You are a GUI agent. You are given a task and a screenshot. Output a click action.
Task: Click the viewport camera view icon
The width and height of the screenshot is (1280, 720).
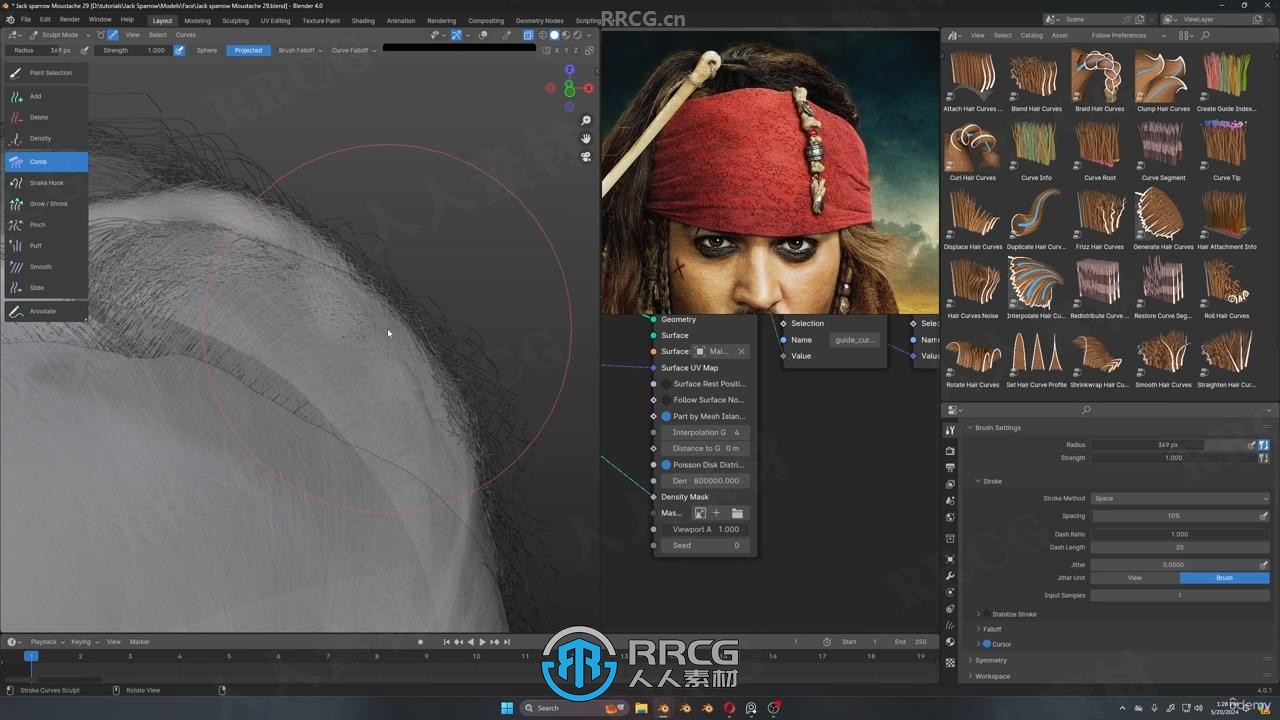pos(586,157)
